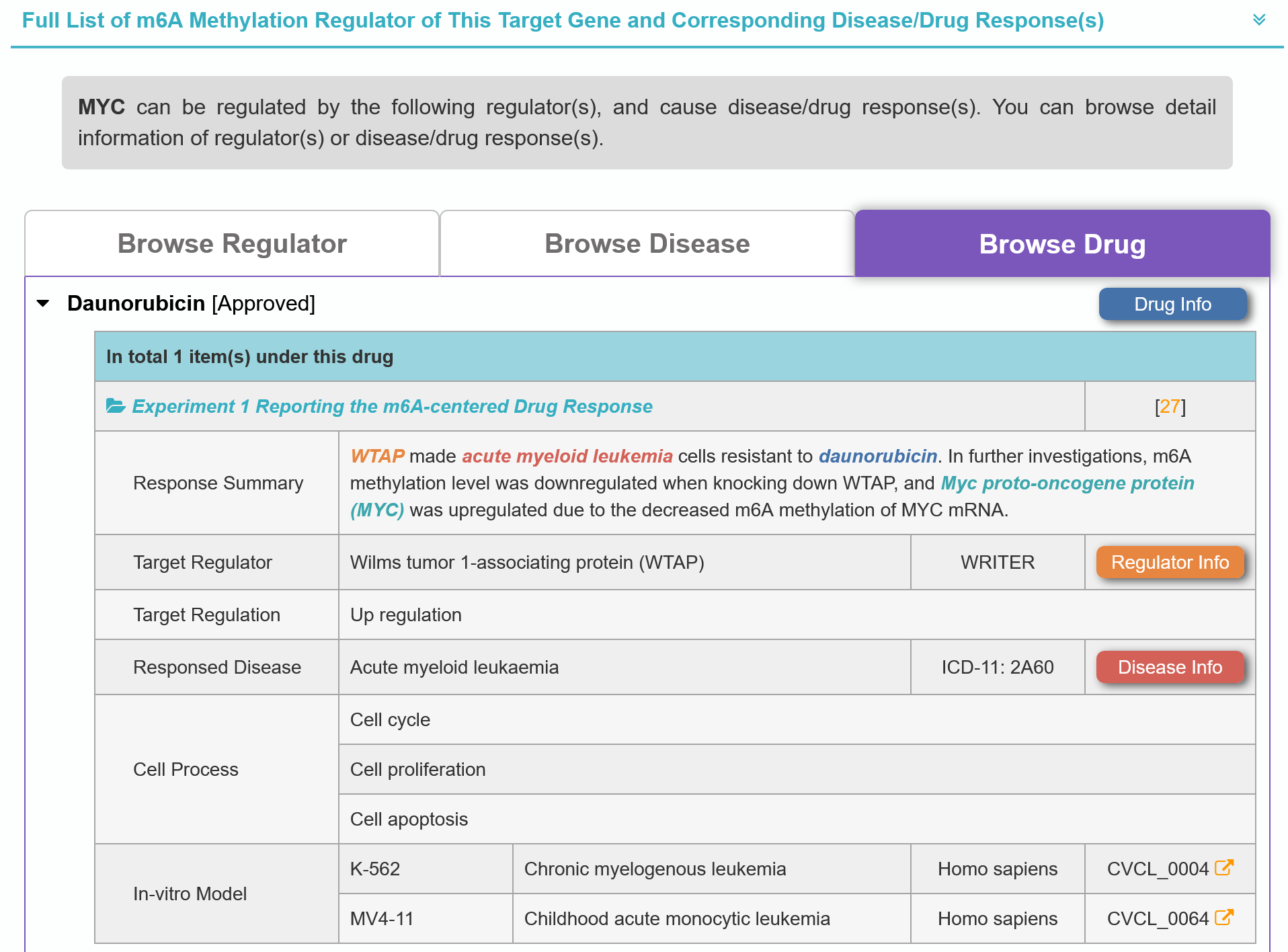Image resolution: width=1288 pixels, height=952 pixels.
Task: Open external link icon next to CVCL_0004
Action: click(x=1224, y=868)
